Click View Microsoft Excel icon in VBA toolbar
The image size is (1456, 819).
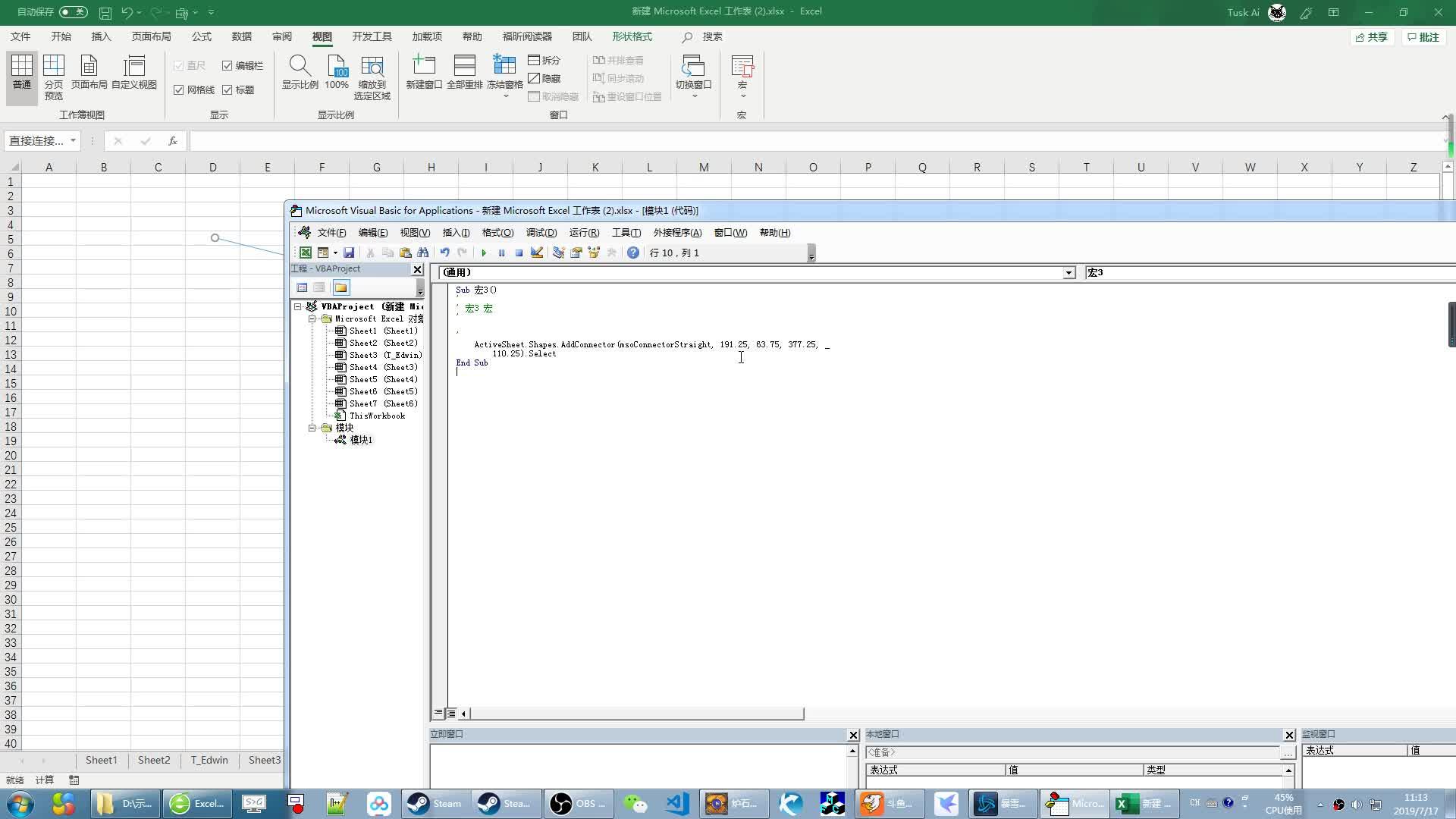click(305, 253)
